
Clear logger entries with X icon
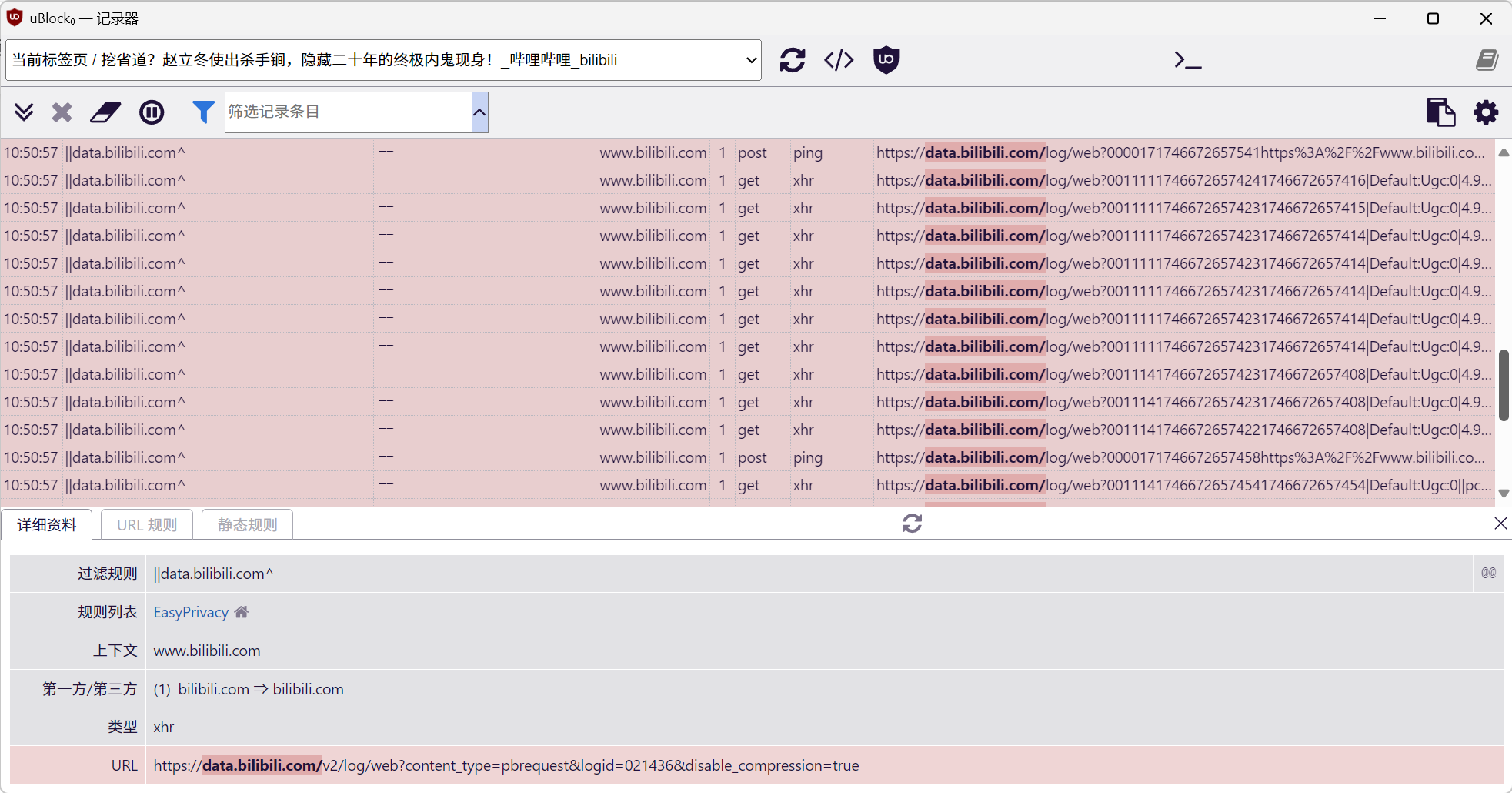click(x=62, y=112)
